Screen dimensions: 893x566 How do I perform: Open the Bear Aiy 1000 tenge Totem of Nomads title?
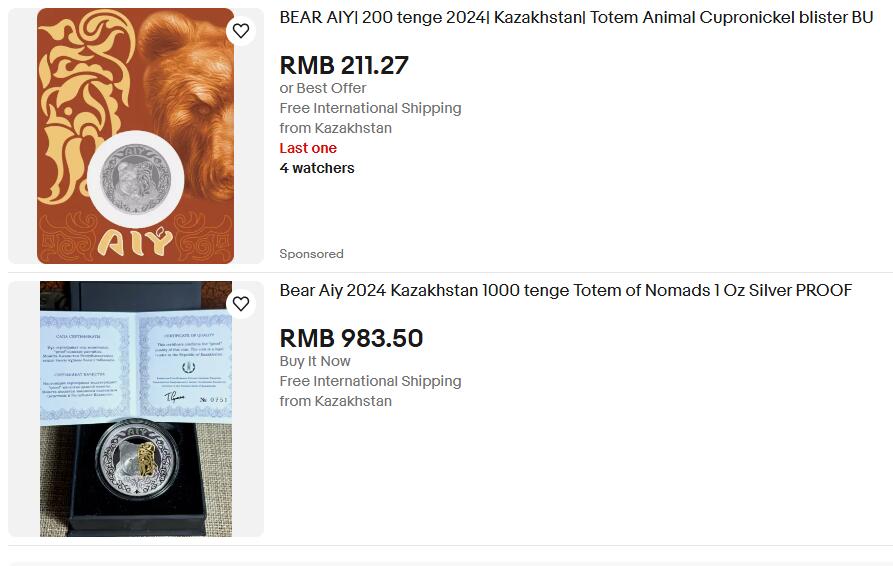click(566, 290)
